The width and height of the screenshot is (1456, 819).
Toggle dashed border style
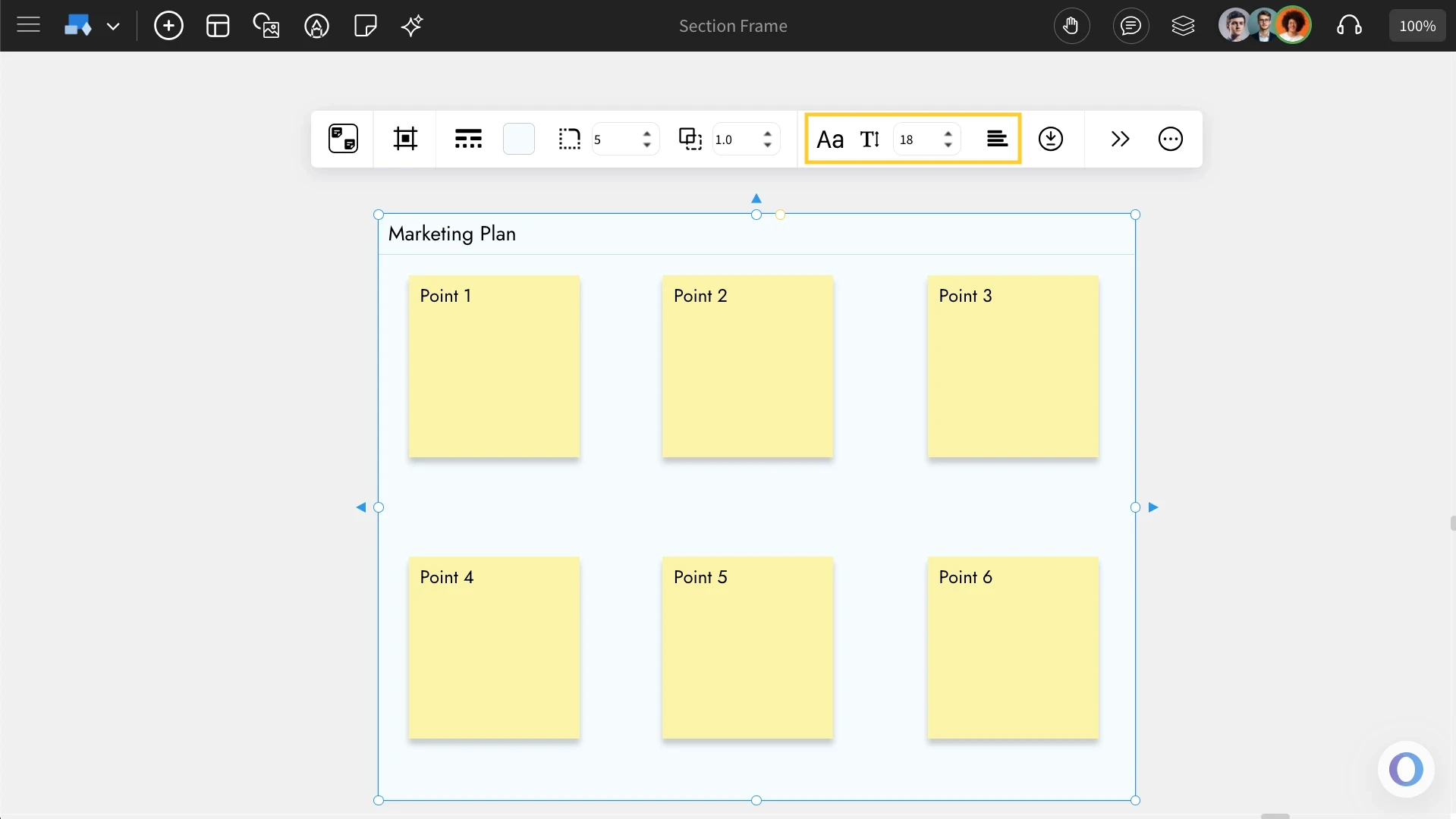[570, 139]
